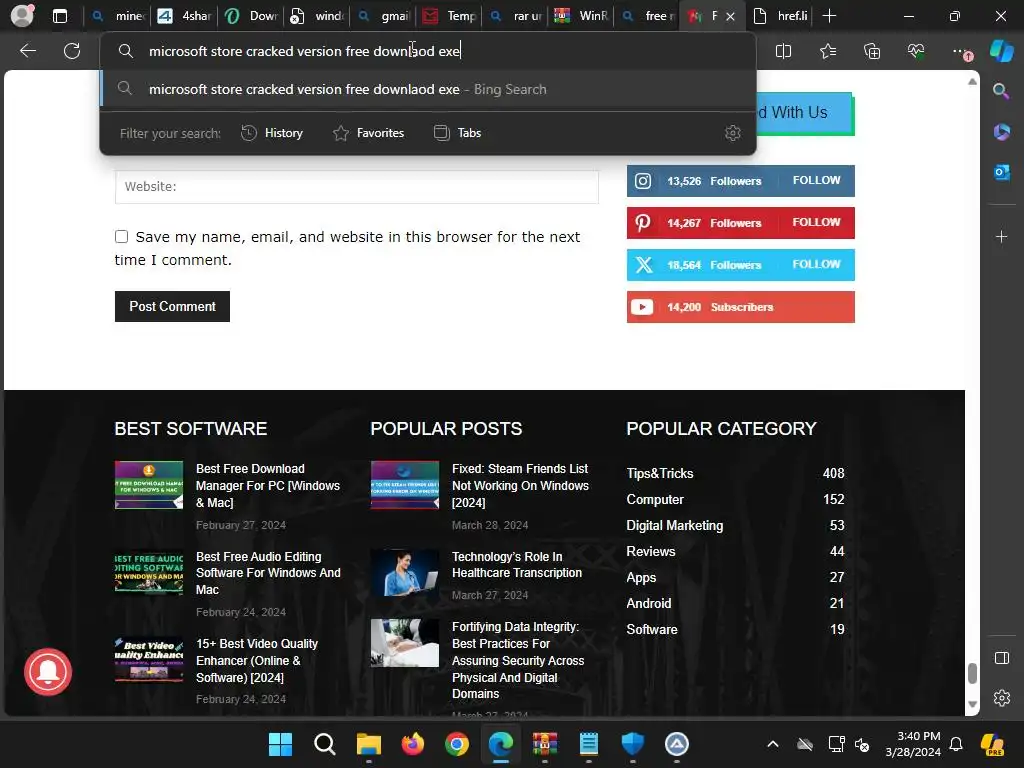Open Browser essentials heart icon
Viewport: 1024px width, 768px height.
tap(916, 51)
